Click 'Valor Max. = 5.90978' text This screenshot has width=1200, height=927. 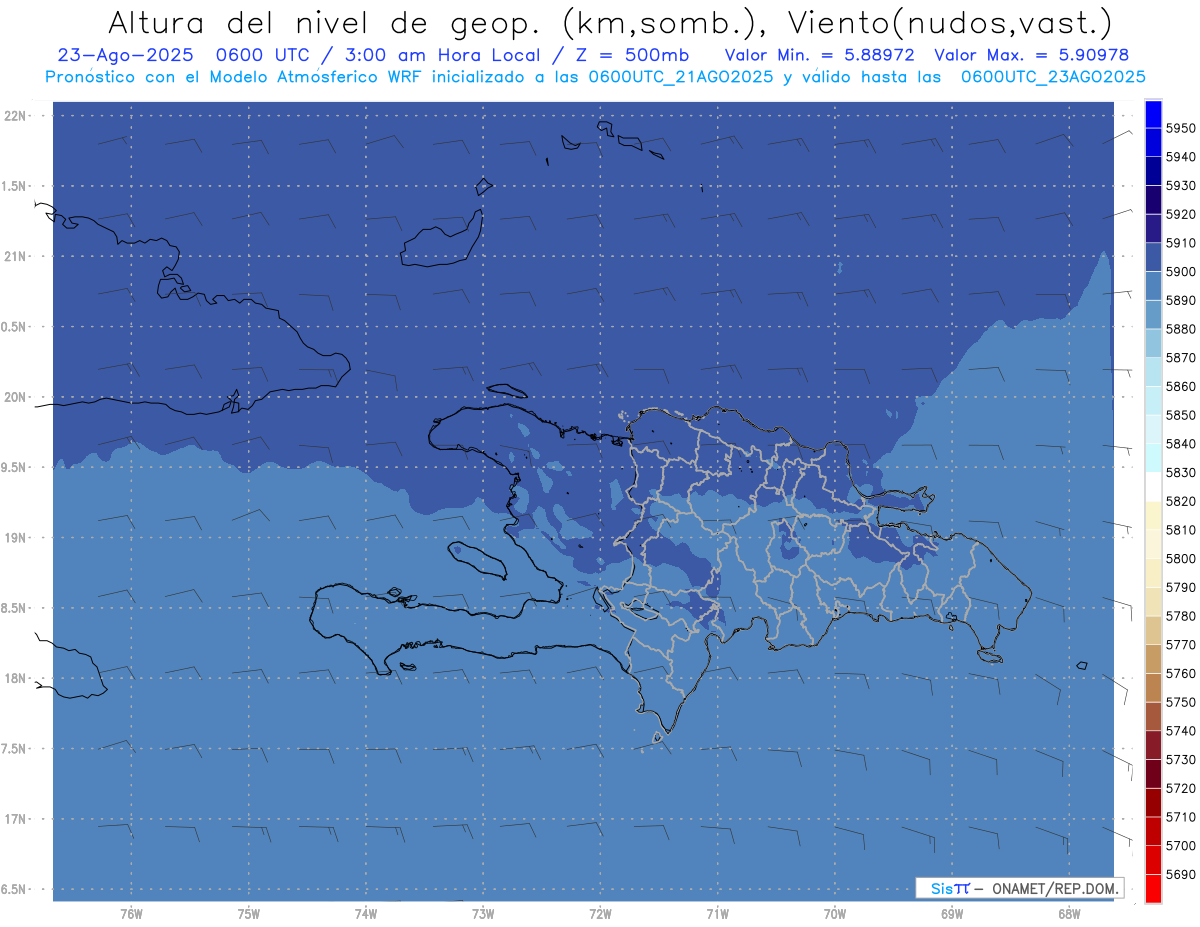[1032, 55]
